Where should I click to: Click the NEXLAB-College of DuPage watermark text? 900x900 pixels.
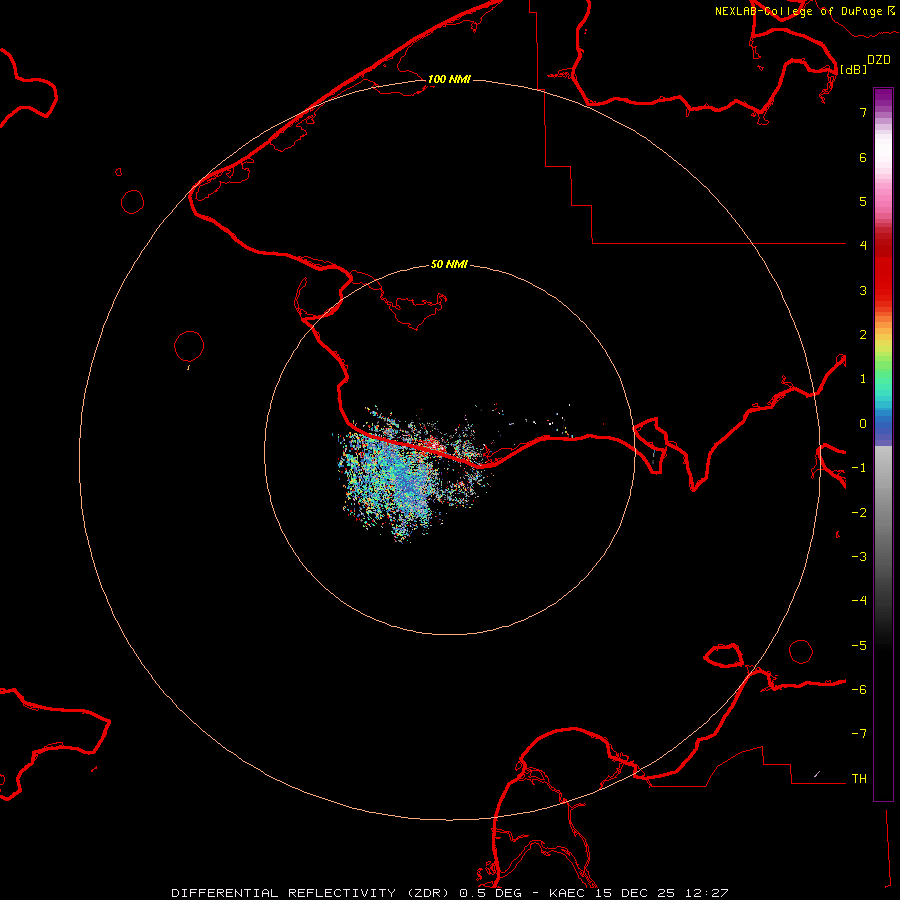(799, 11)
